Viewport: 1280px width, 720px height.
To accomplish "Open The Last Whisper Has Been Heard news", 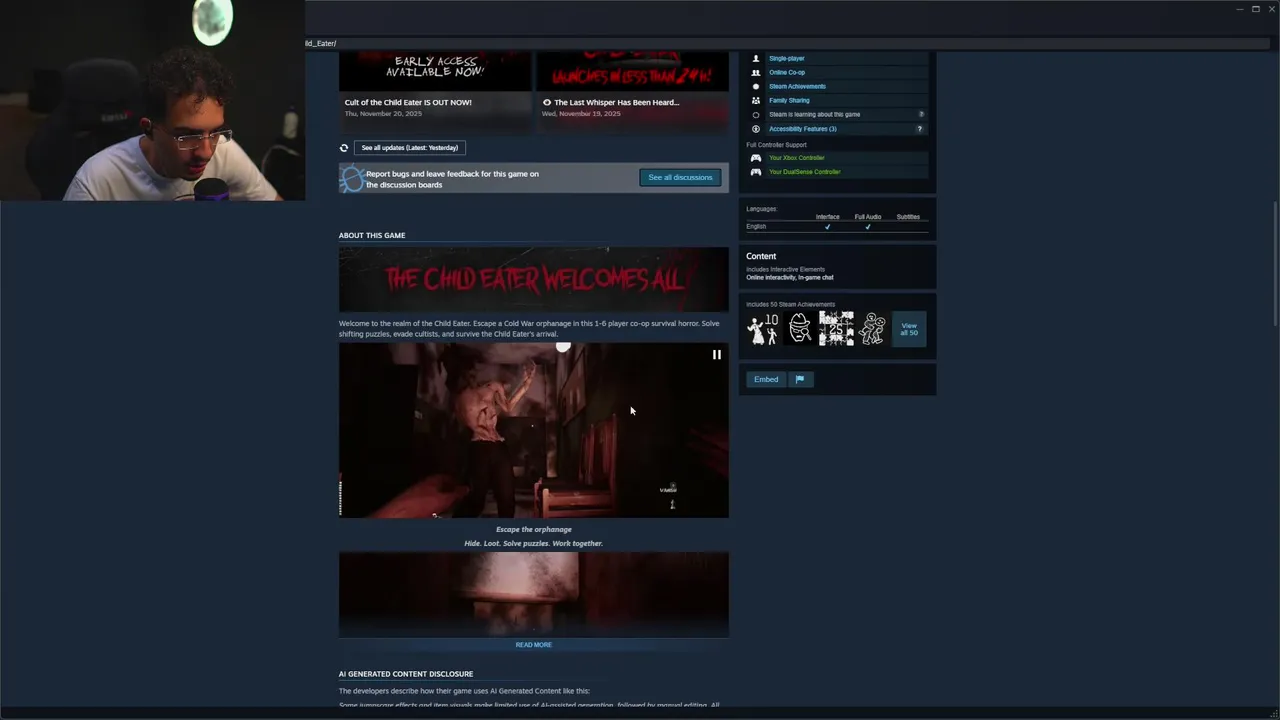I will (616, 102).
